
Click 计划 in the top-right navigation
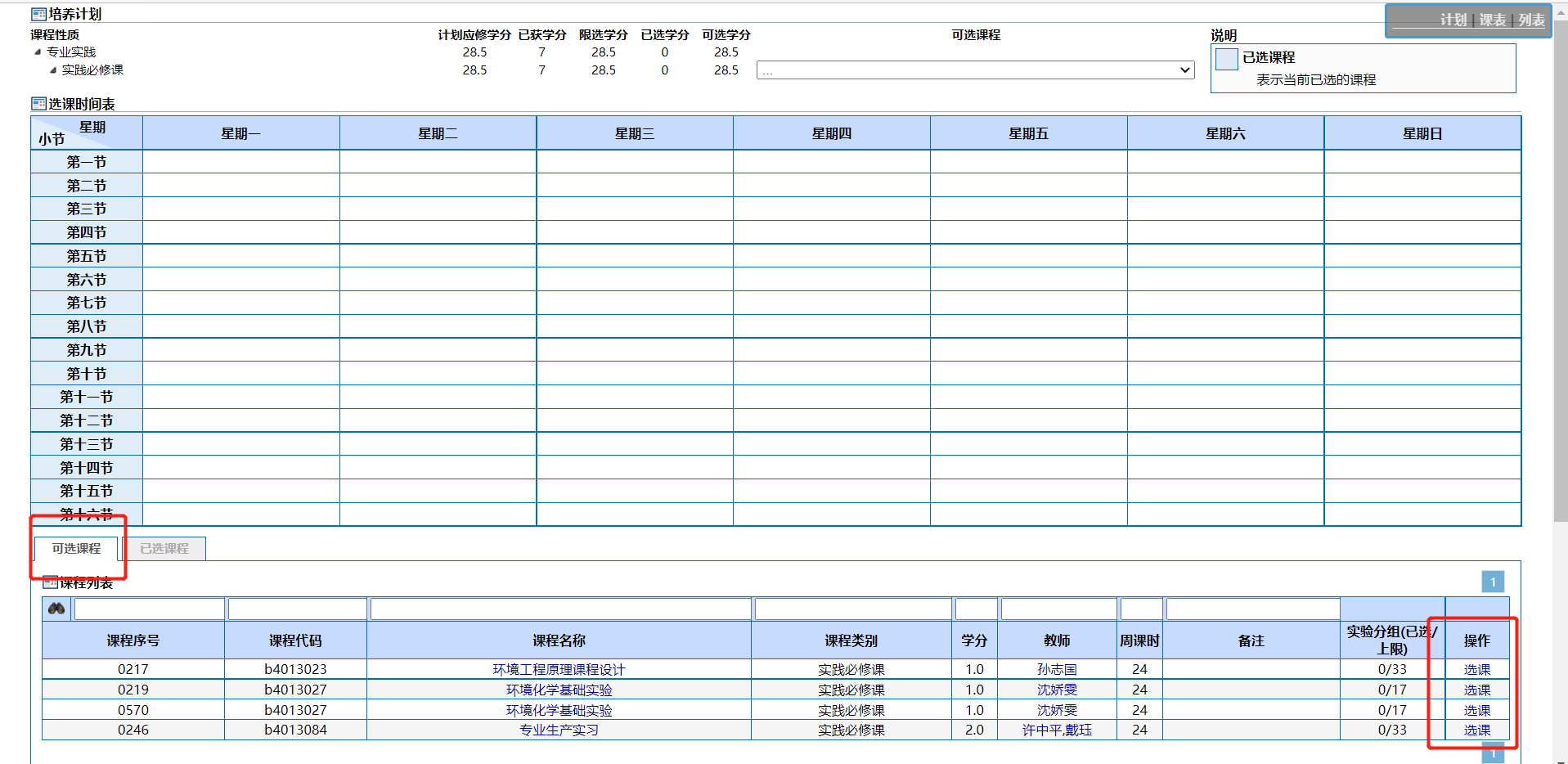1453,20
